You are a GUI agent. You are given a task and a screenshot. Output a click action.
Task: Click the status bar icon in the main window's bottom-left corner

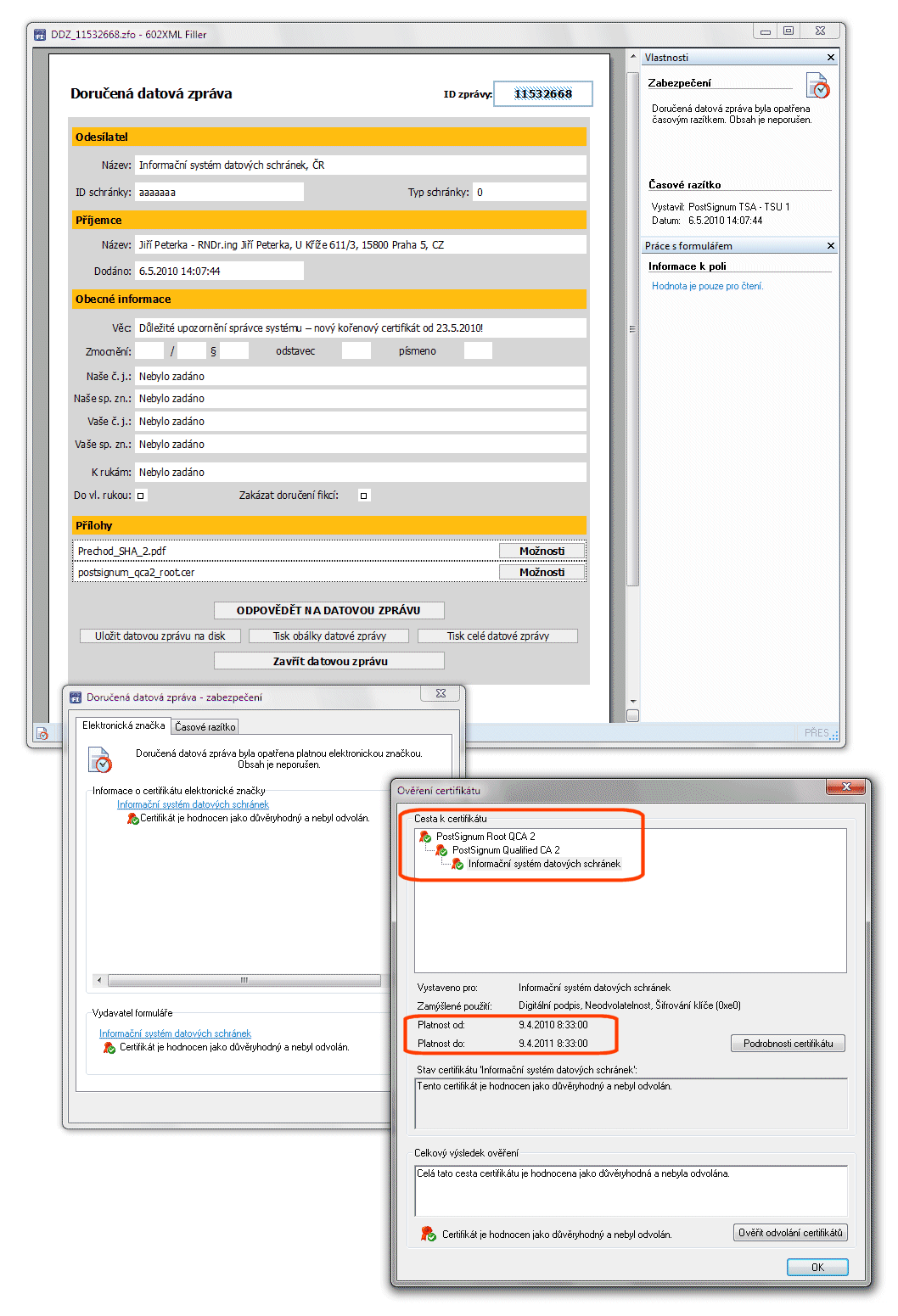click(x=42, y=733)
